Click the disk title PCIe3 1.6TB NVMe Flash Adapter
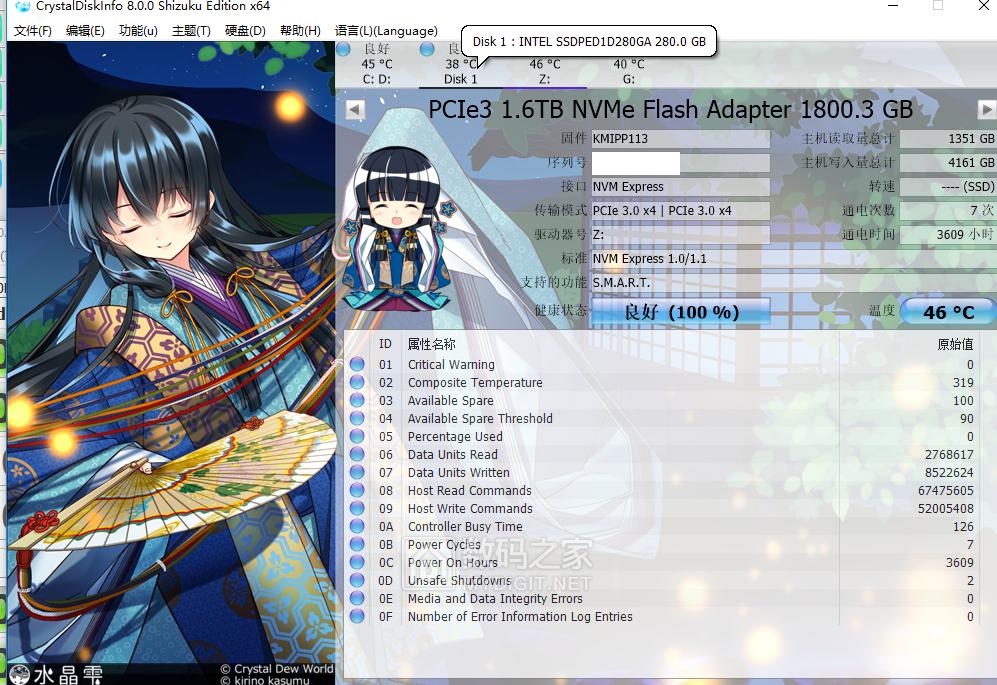The height and width of the screenshot is (685, 997). pos(670,109)
